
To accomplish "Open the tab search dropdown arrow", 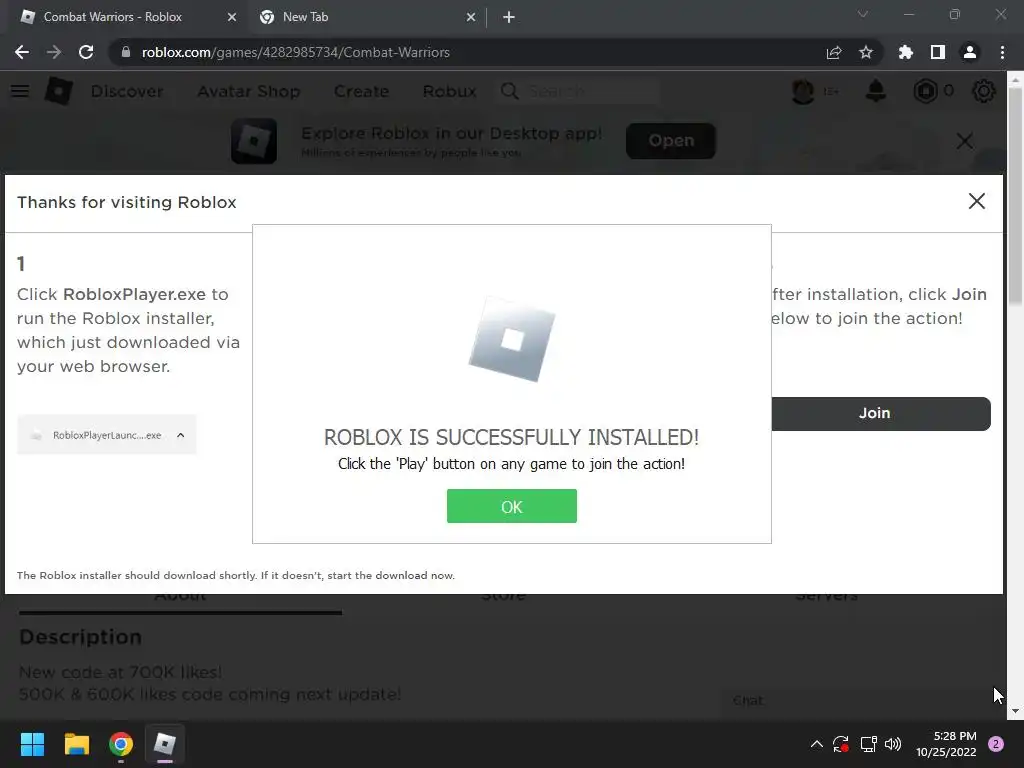I will (x=863, y=14).
